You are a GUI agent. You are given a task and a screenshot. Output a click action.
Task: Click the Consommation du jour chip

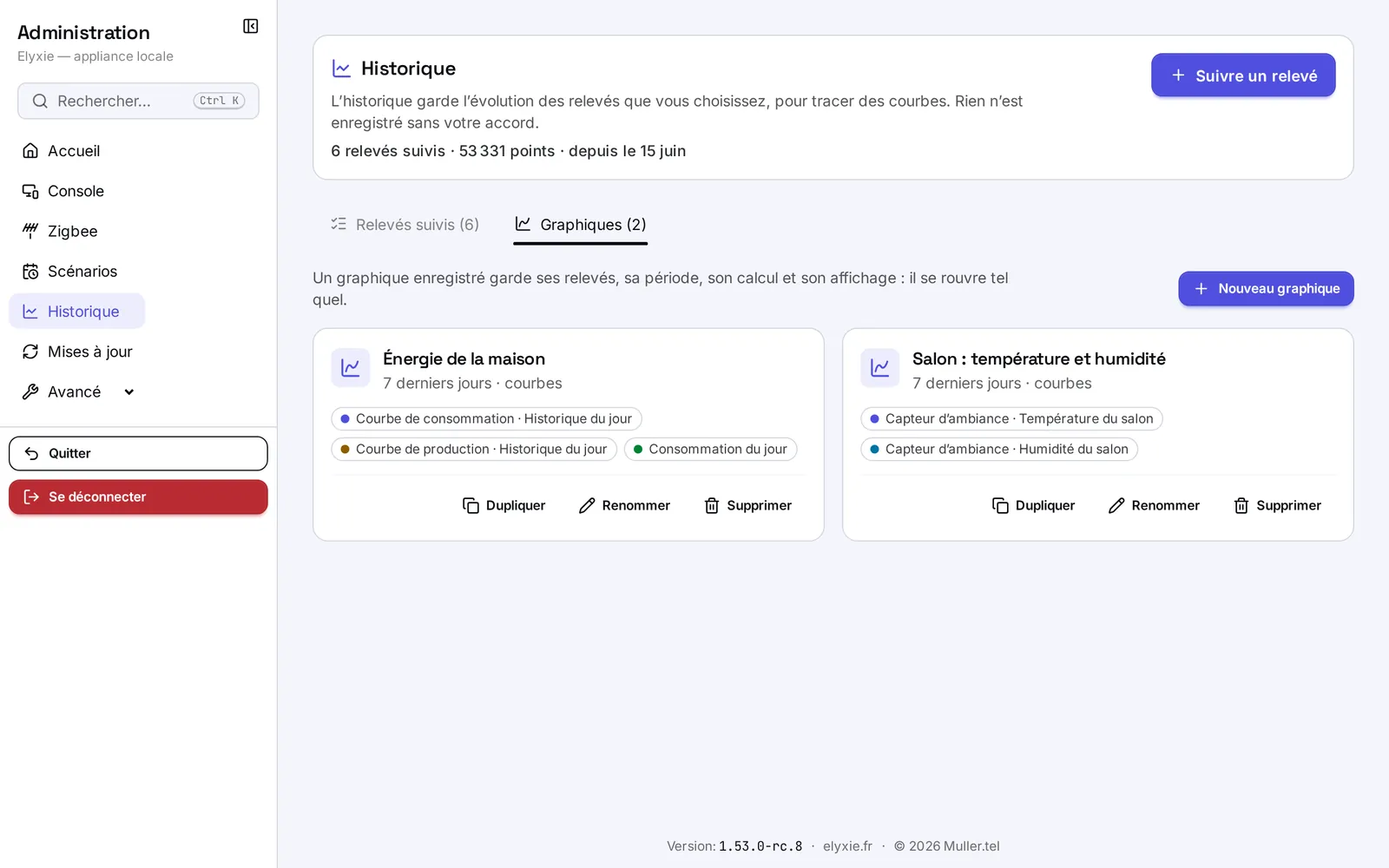[710, 450]
